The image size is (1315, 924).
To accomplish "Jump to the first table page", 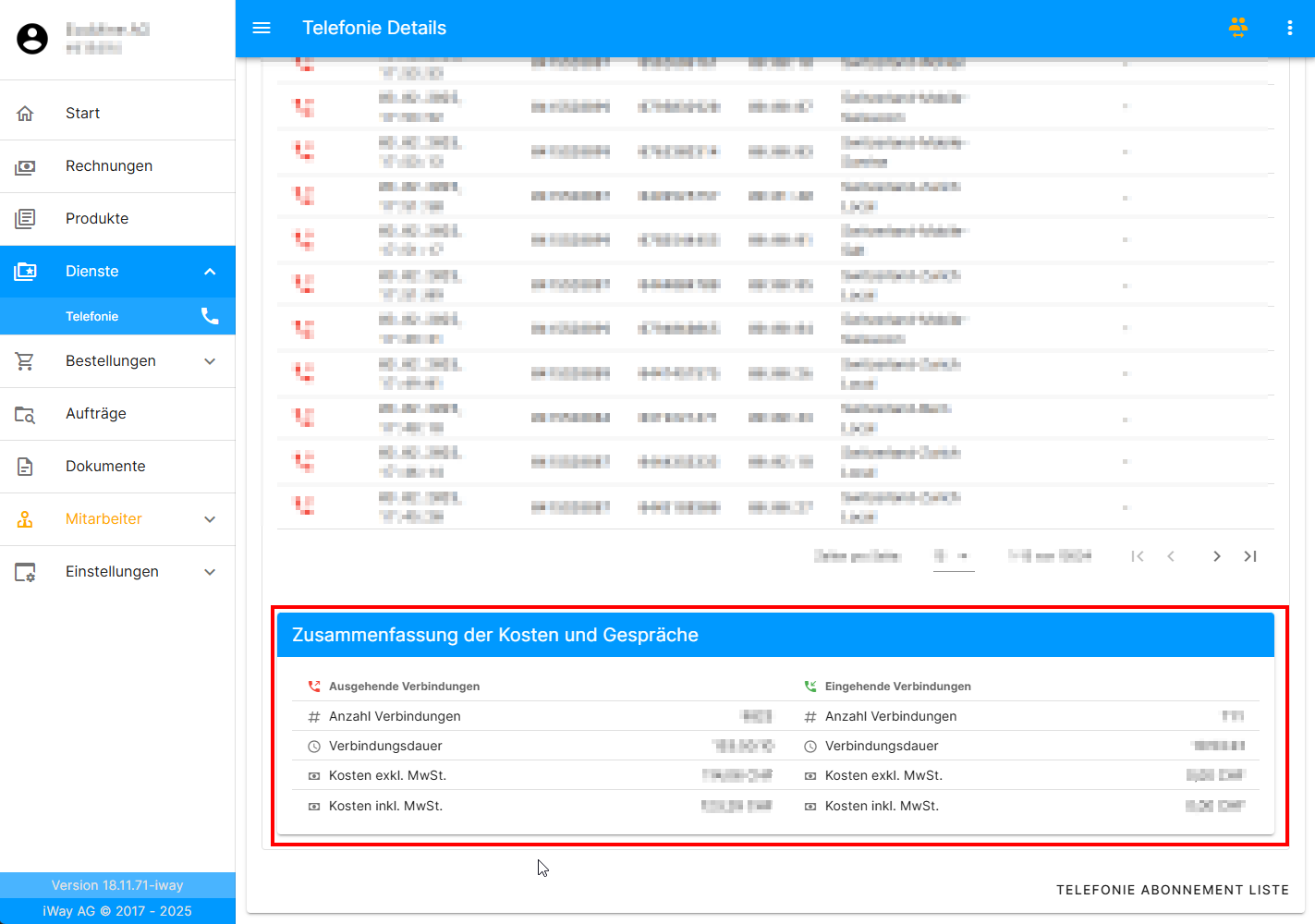I will coord(1138,556).
